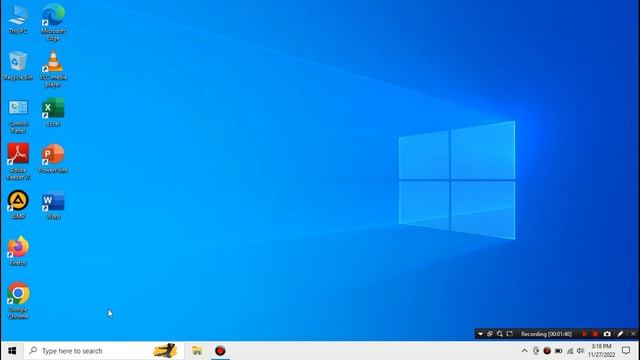The image size is (640, 360).
Task: Click the recorder zoom magnifier icon
Action: [x=500, y=334]
